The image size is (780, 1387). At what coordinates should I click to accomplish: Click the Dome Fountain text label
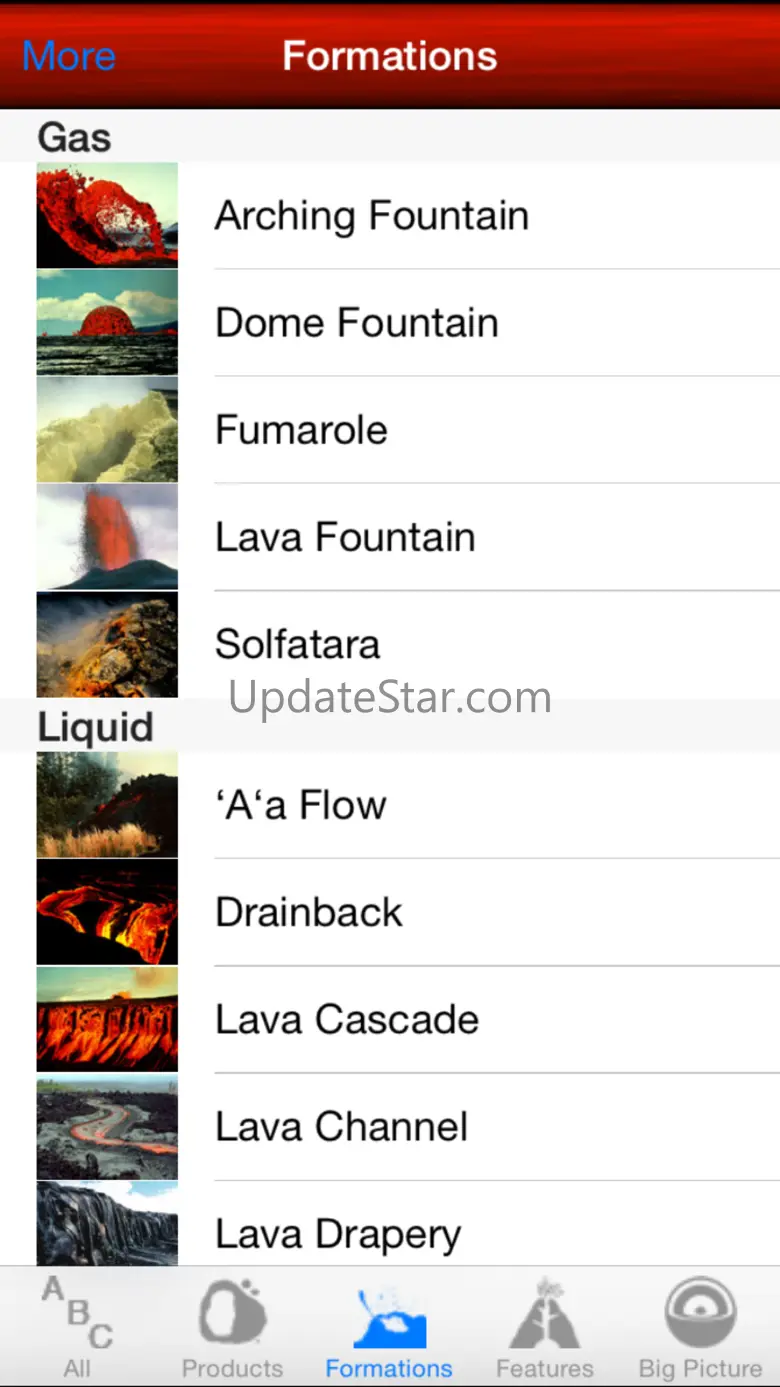point(357,323)
